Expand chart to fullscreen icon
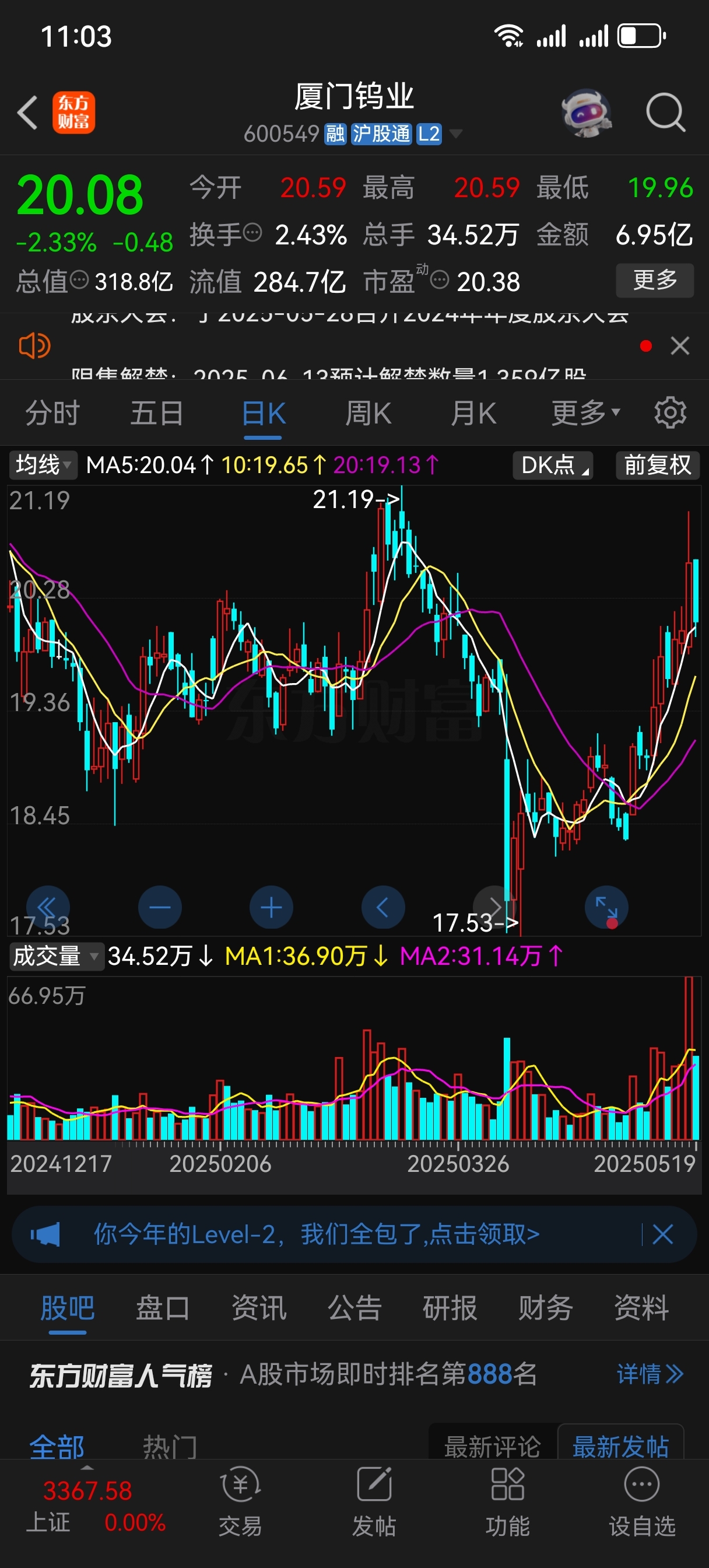 tap(607, 908)
